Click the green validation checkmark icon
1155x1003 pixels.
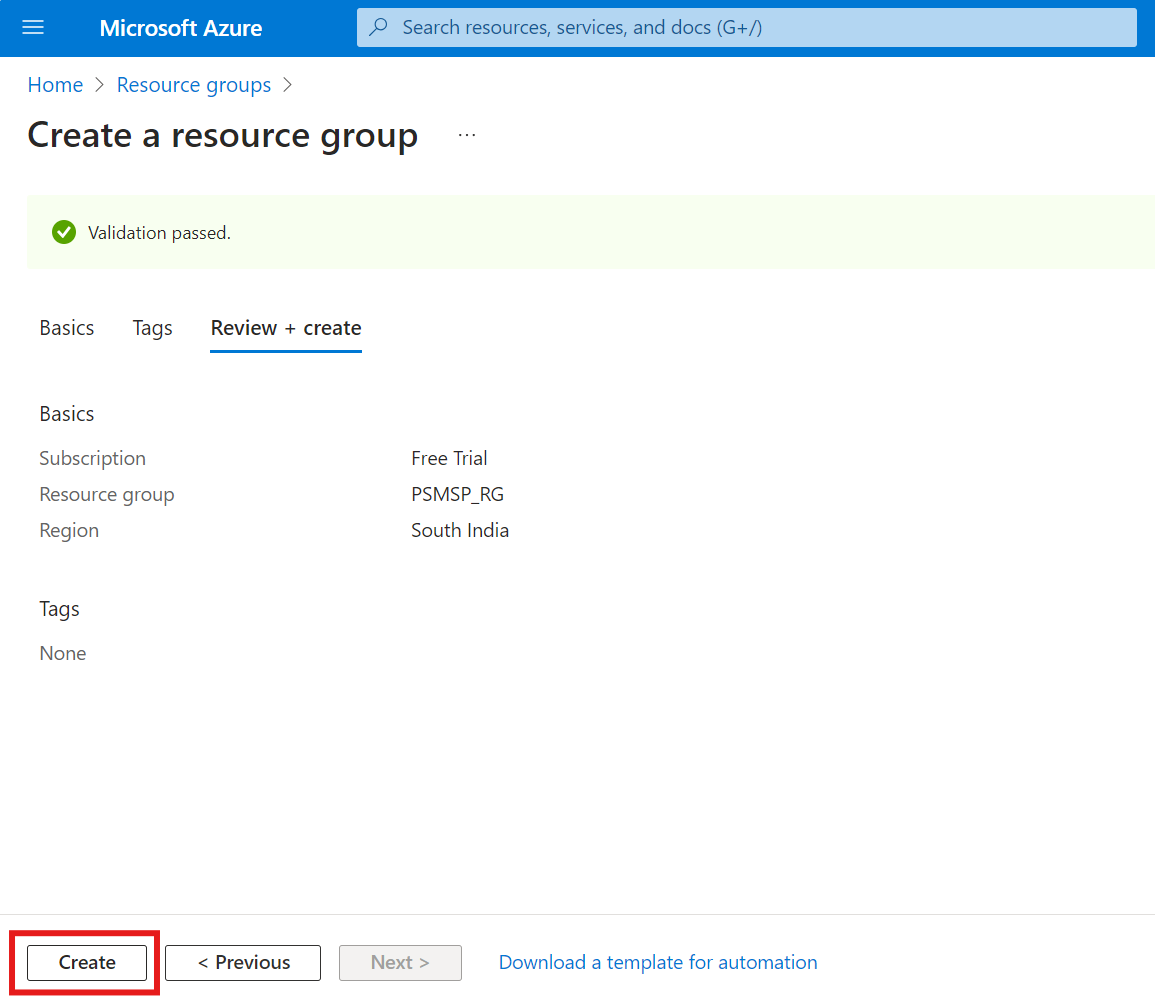(64, 233)
